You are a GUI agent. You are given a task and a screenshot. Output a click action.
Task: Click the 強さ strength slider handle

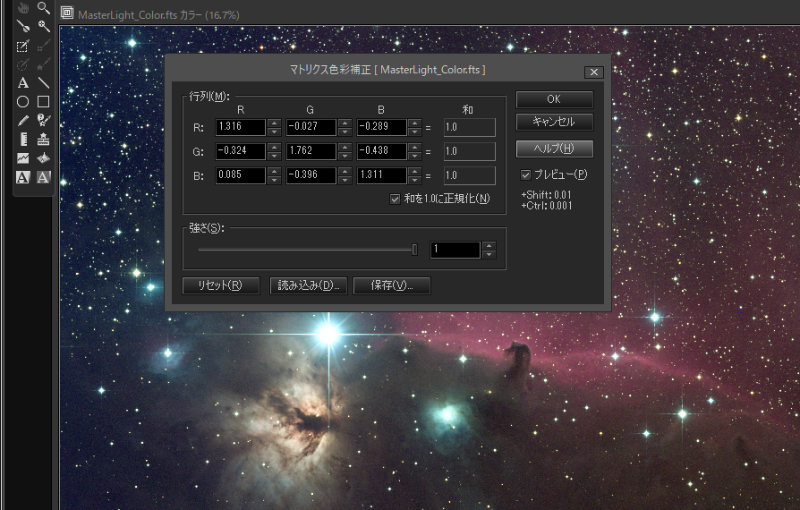click(x=415, y=250)
